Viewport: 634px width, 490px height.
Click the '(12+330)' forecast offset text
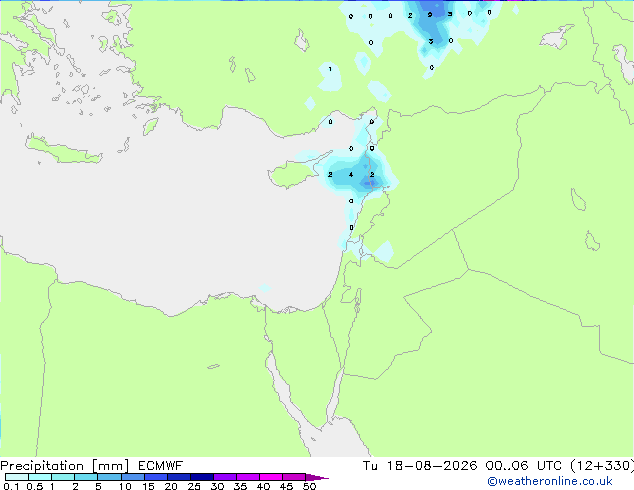pos(602,466)
